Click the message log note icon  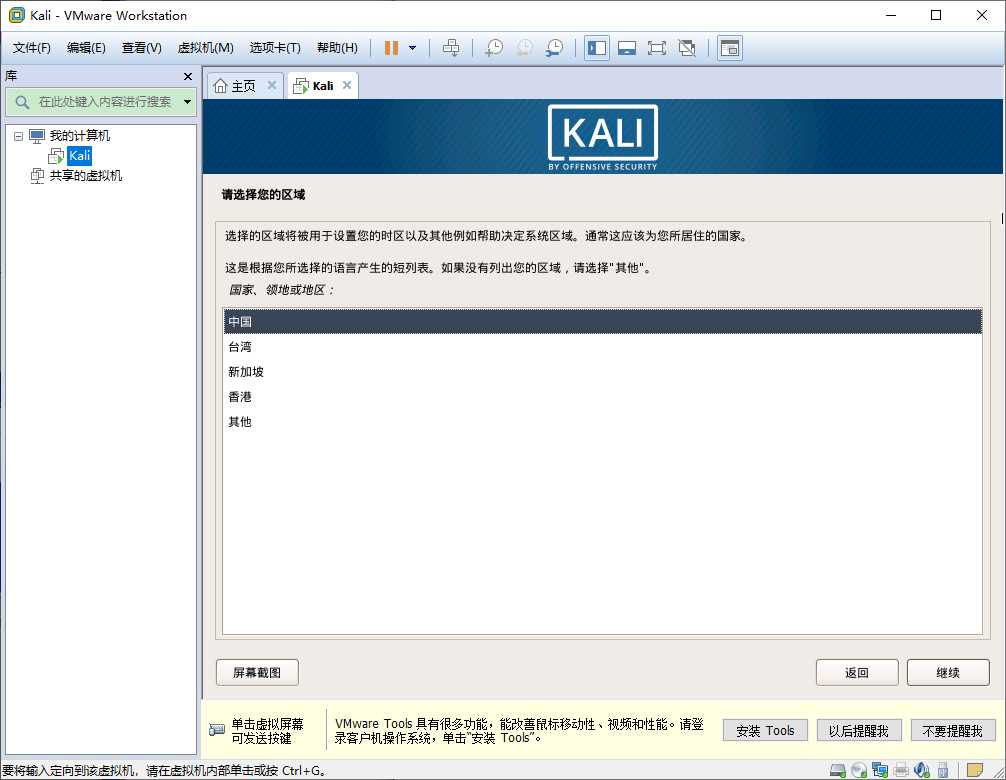coord(975,770)
